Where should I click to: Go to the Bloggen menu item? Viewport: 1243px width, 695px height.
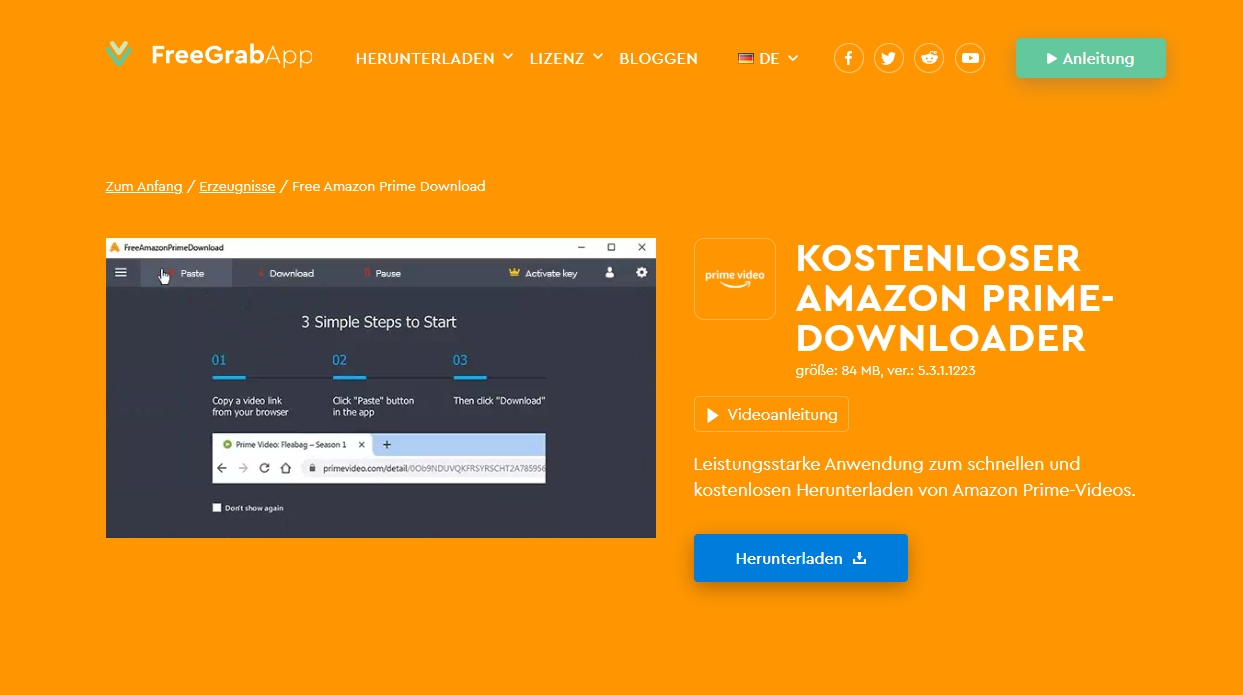point(658,58)
